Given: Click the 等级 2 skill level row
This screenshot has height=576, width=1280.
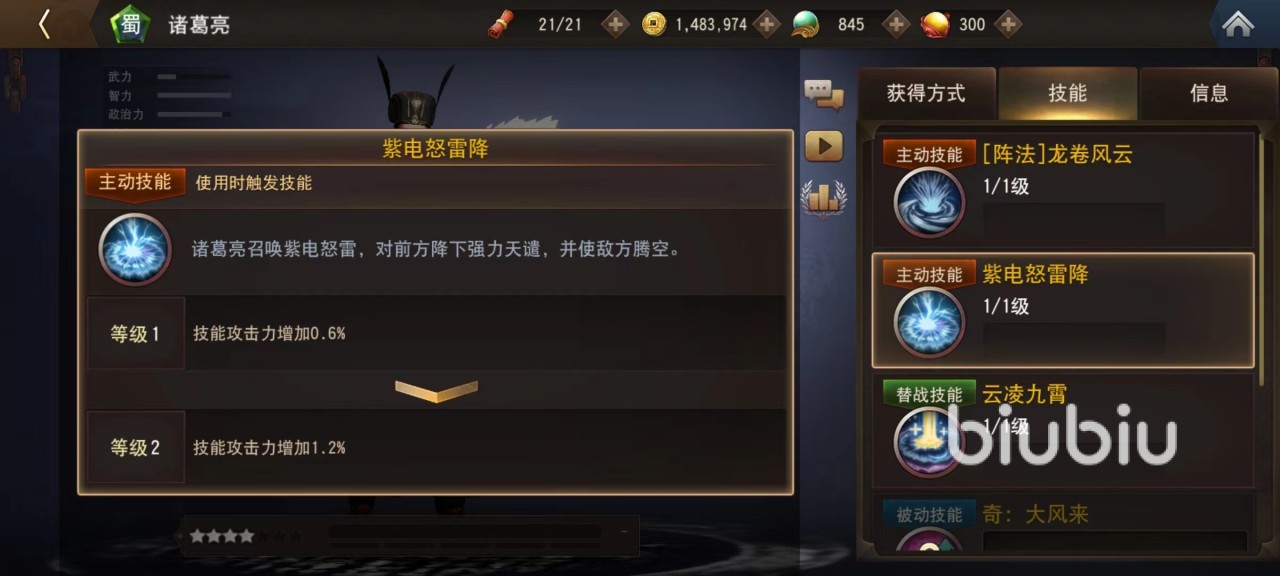Looking at the screenshot, I should [x=436, y=447].
